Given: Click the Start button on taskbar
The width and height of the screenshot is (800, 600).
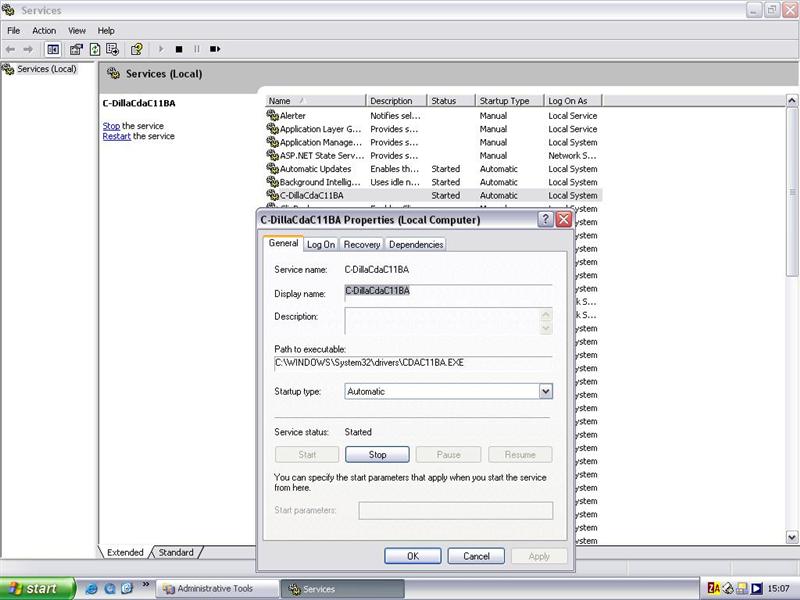Looking at the screenshot, I should point(37,588).
